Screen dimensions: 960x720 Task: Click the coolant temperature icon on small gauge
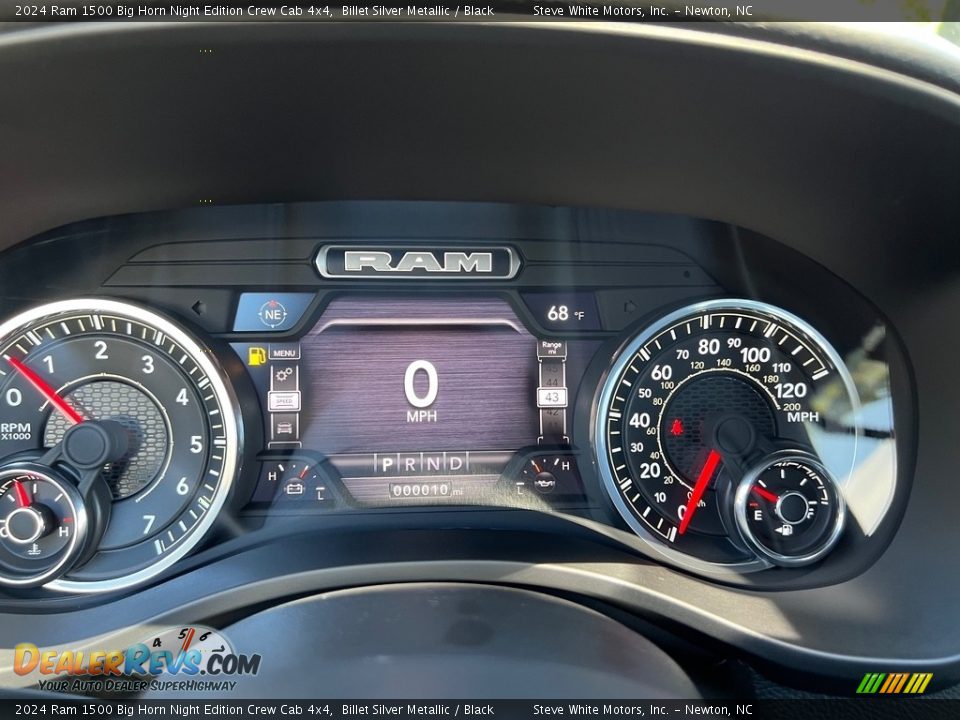[x=34, y=549]
